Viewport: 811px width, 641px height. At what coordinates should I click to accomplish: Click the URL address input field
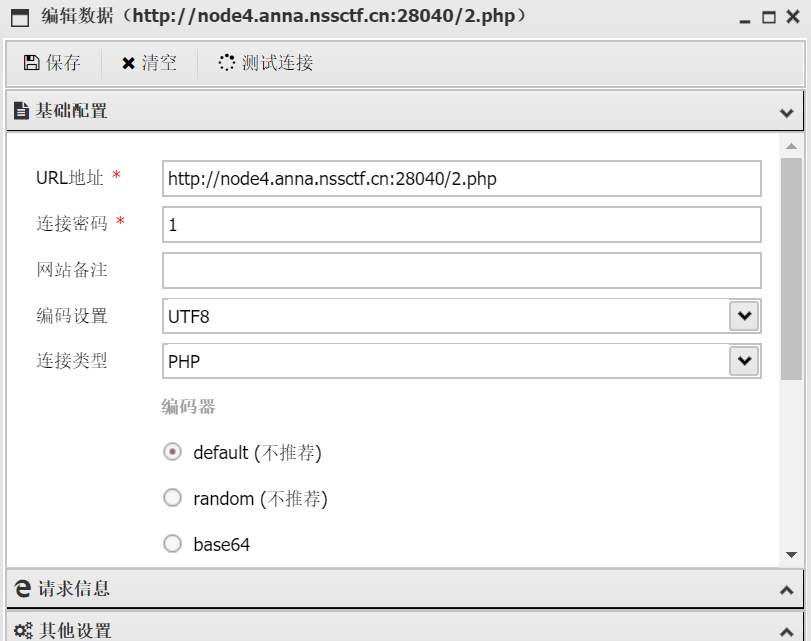click(462, 178)
